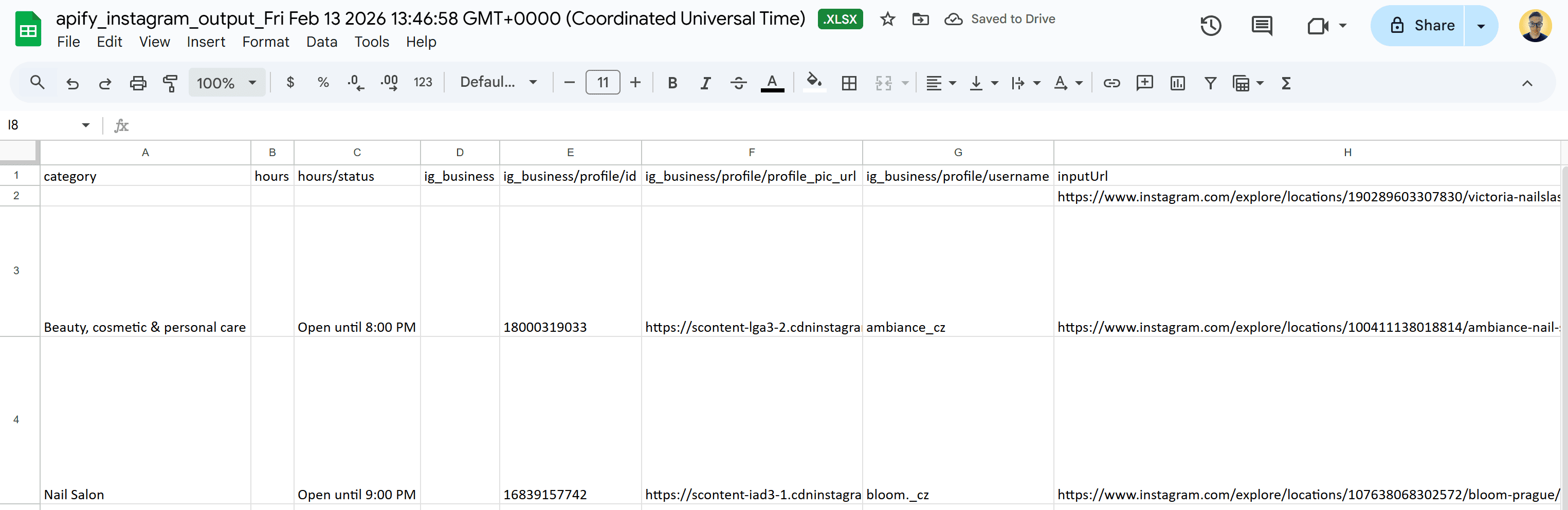
Task: Open the Format menu
Action: coord(265,42)
